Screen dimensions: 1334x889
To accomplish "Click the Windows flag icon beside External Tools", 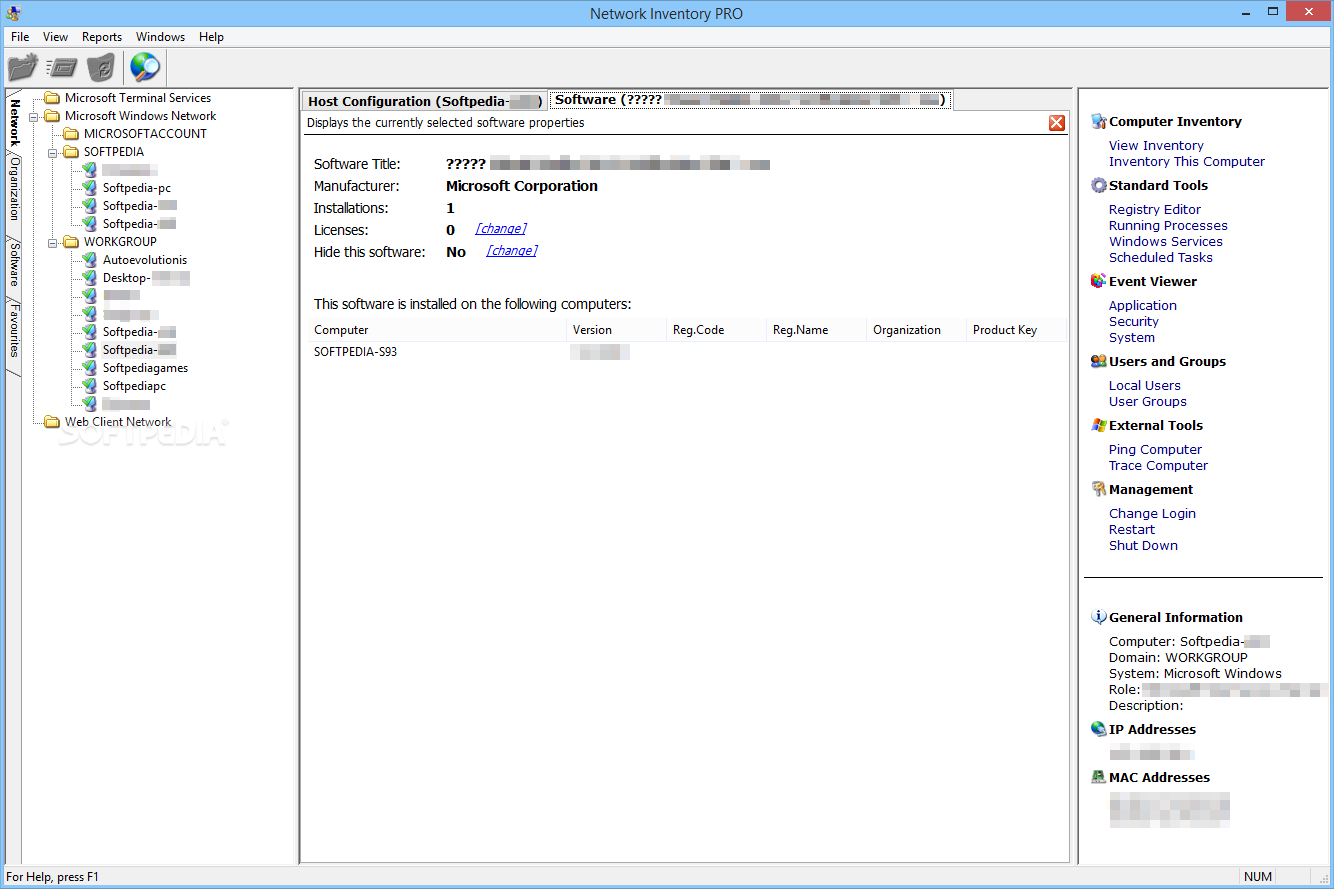I will click(1099, 425).
